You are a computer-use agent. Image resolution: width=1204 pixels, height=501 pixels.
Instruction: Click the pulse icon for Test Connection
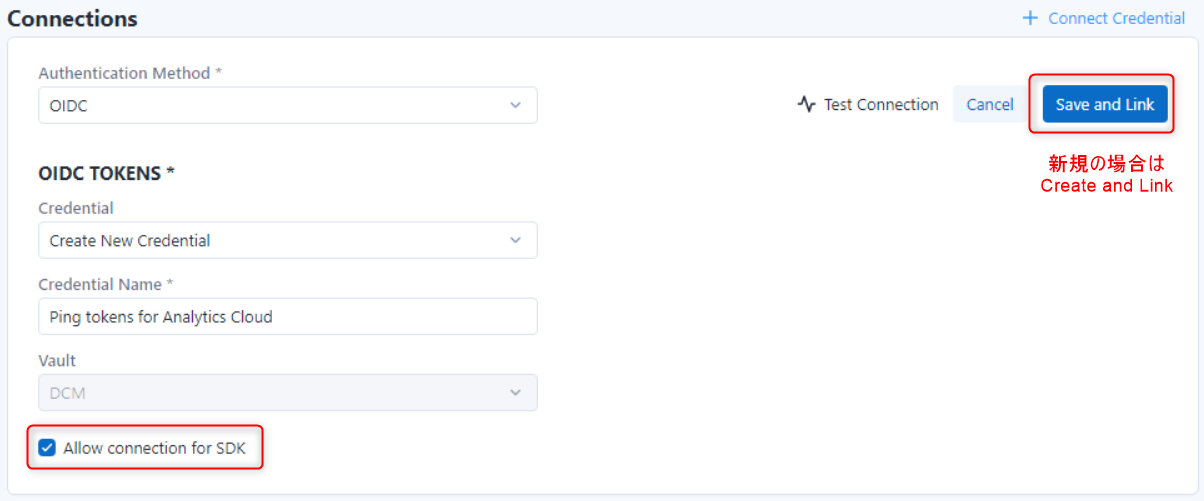click(x=807, y=105)
